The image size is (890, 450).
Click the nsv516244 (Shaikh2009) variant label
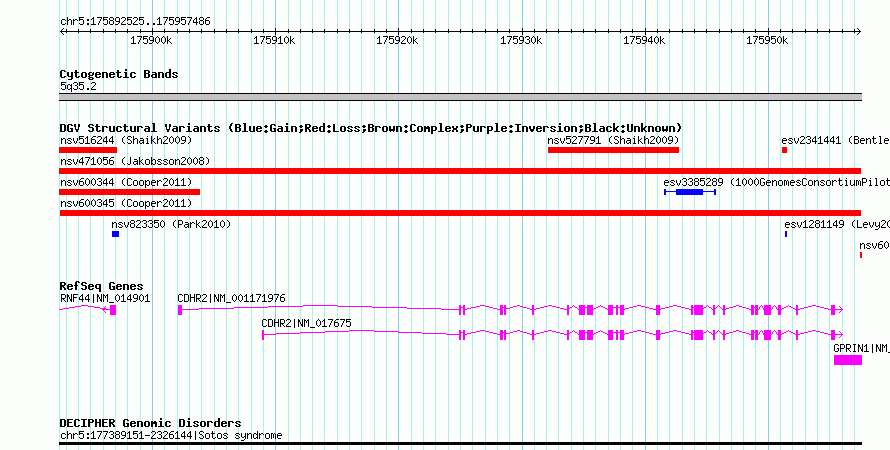tap(126, 140)
